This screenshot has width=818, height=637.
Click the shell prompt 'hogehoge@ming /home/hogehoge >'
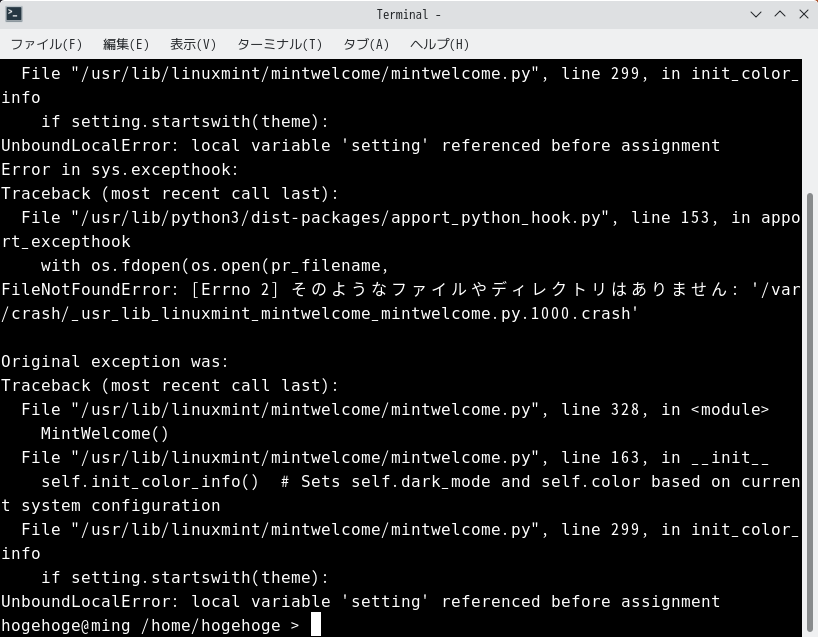pyautogui.click(x=150, y=626)
